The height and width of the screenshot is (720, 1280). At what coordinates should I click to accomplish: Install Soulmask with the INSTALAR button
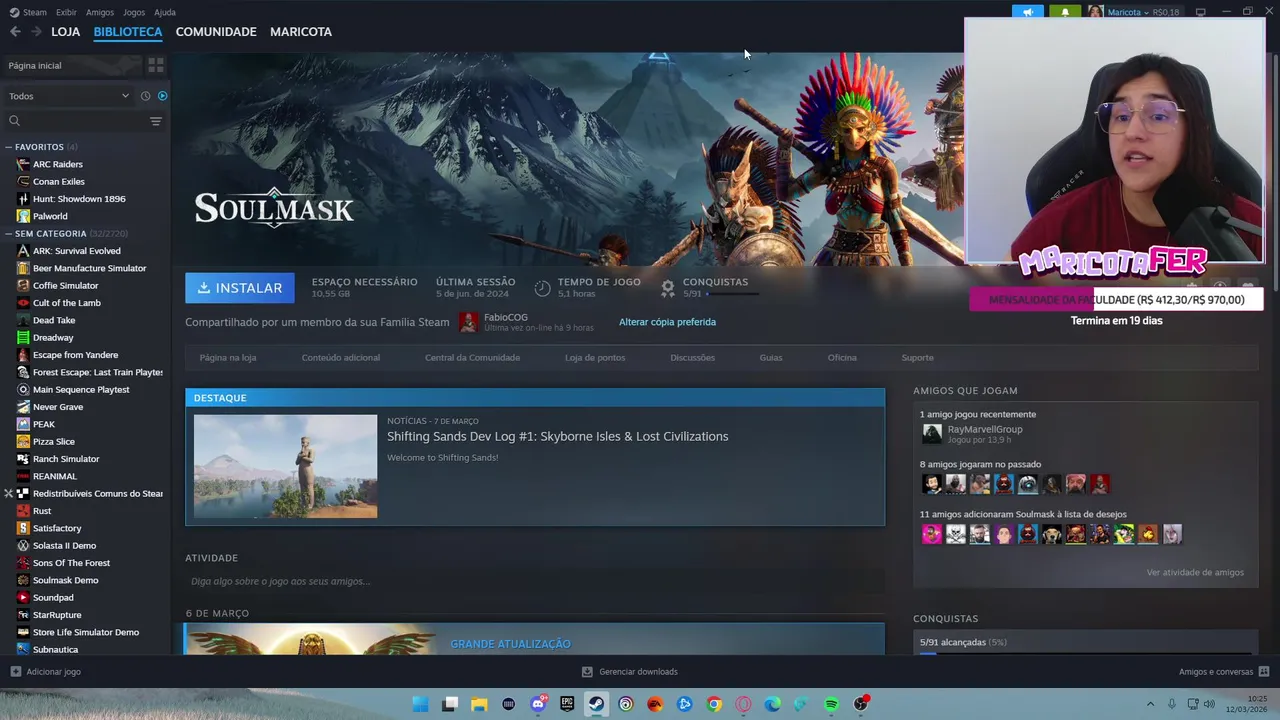(x=240, y=288)
